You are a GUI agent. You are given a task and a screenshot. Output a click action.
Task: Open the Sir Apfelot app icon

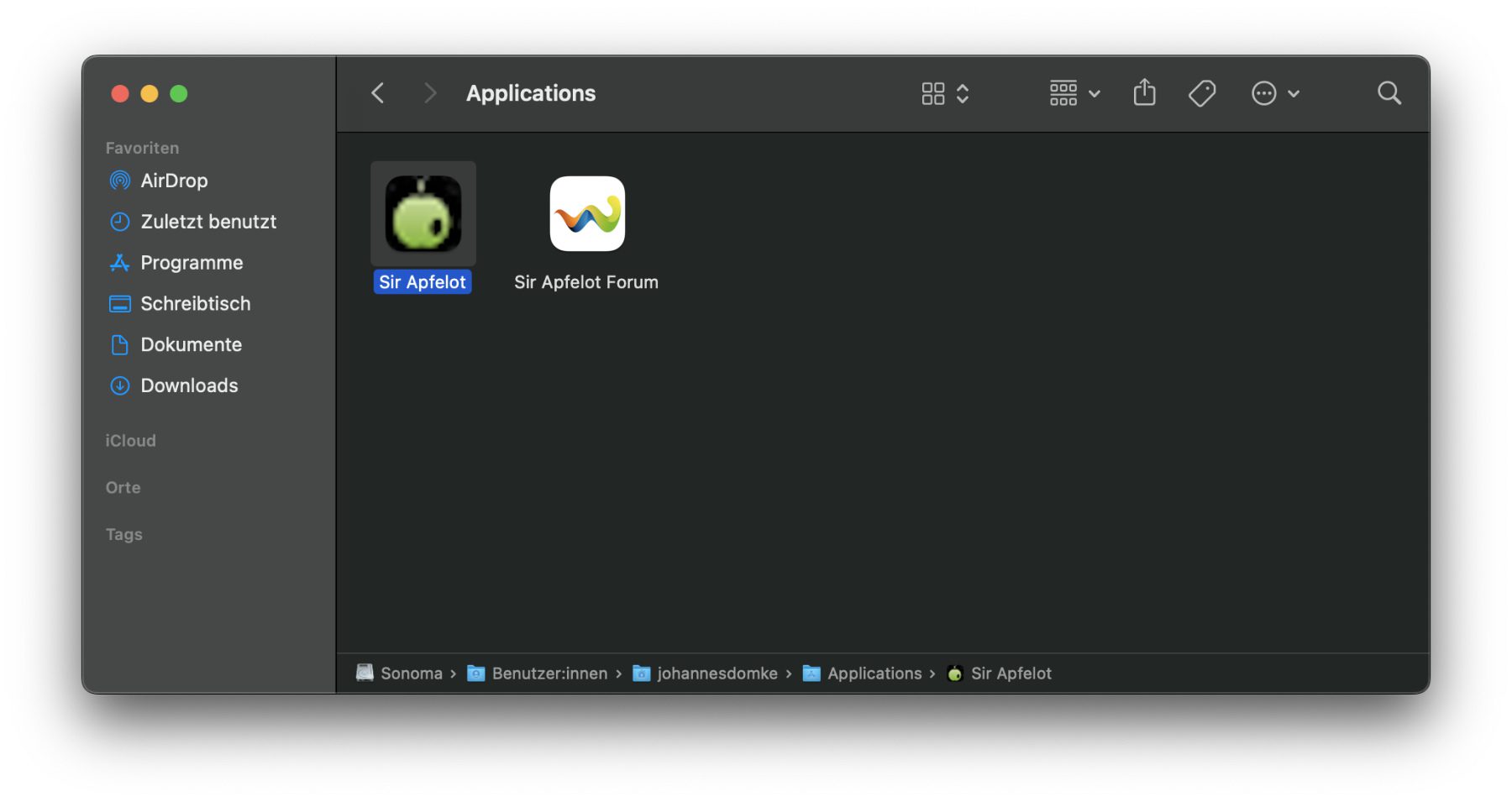[x=423, y=213]
